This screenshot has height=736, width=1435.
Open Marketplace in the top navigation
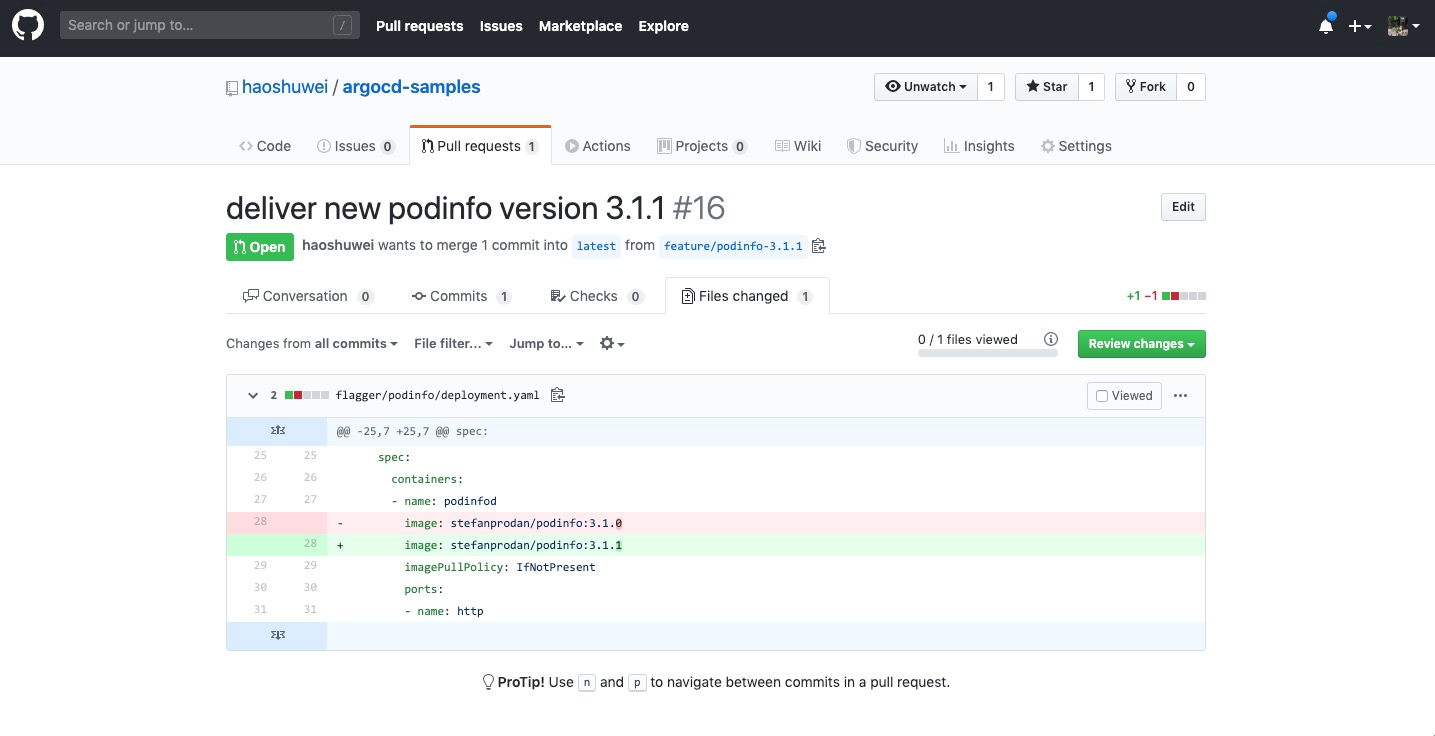pos(580,26)
